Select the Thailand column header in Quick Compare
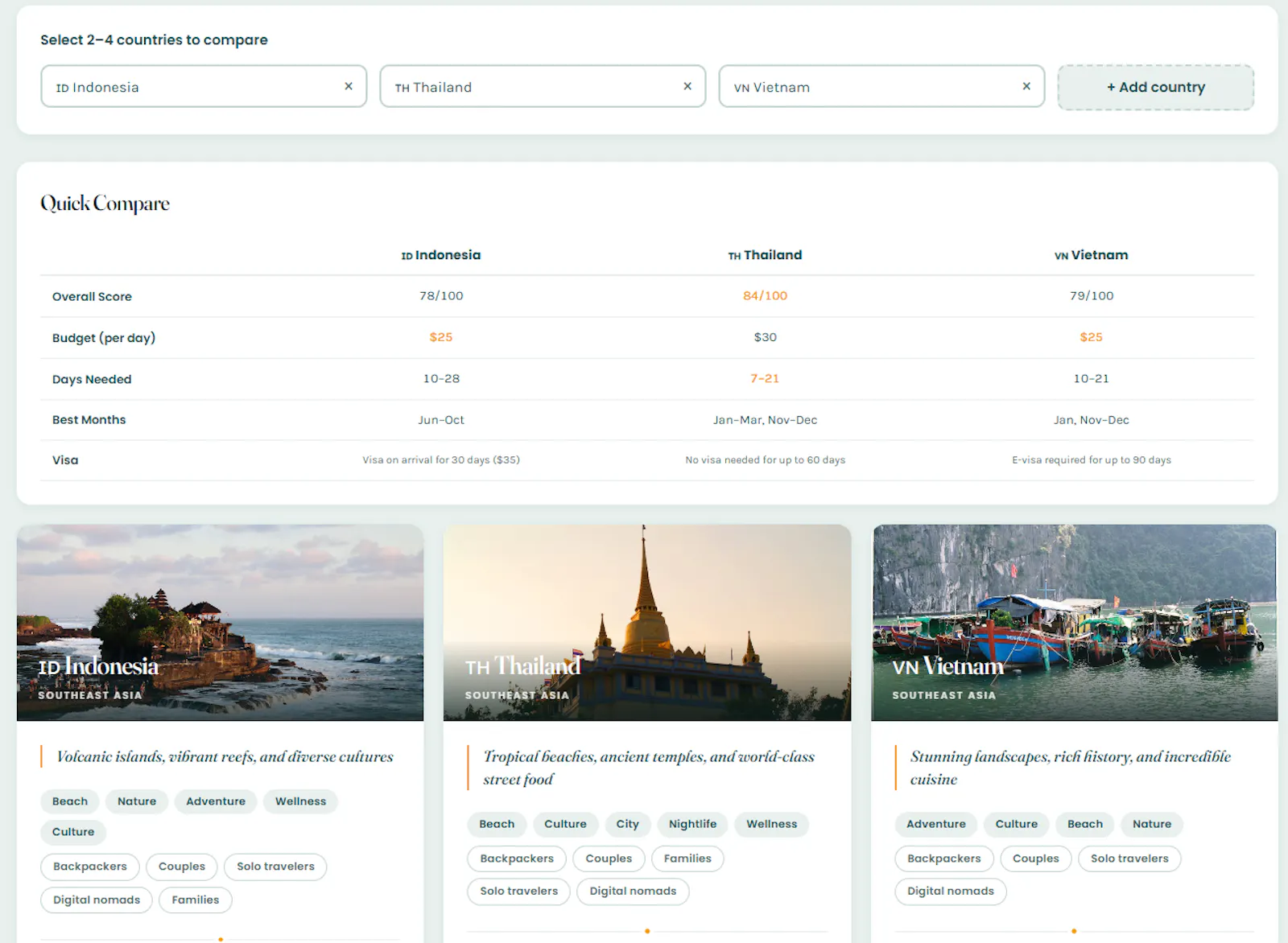 coord(765,255)
